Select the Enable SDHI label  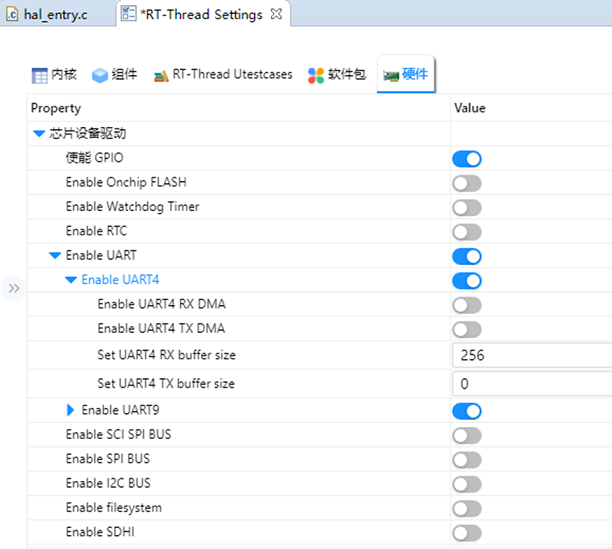[100, 532]
